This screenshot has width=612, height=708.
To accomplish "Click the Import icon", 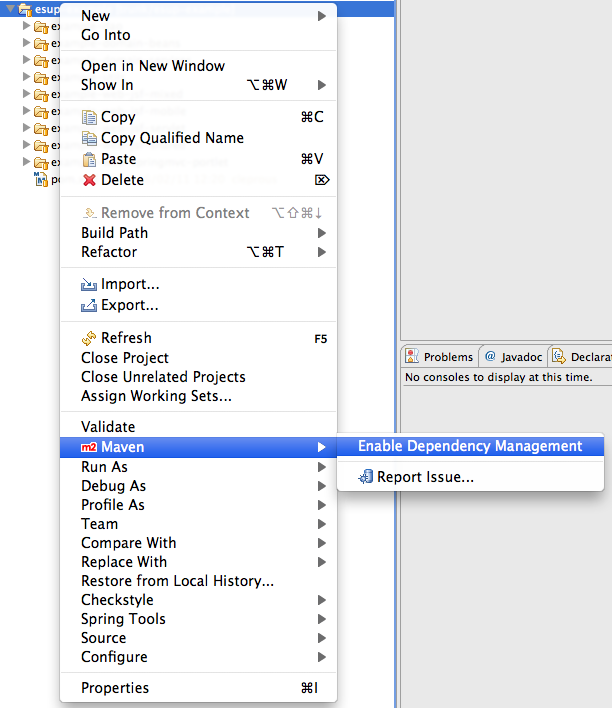I will click(90, 285).
